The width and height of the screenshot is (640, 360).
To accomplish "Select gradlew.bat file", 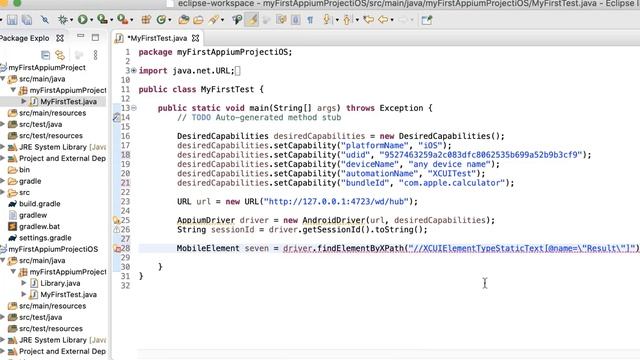I will coord(39,226).
